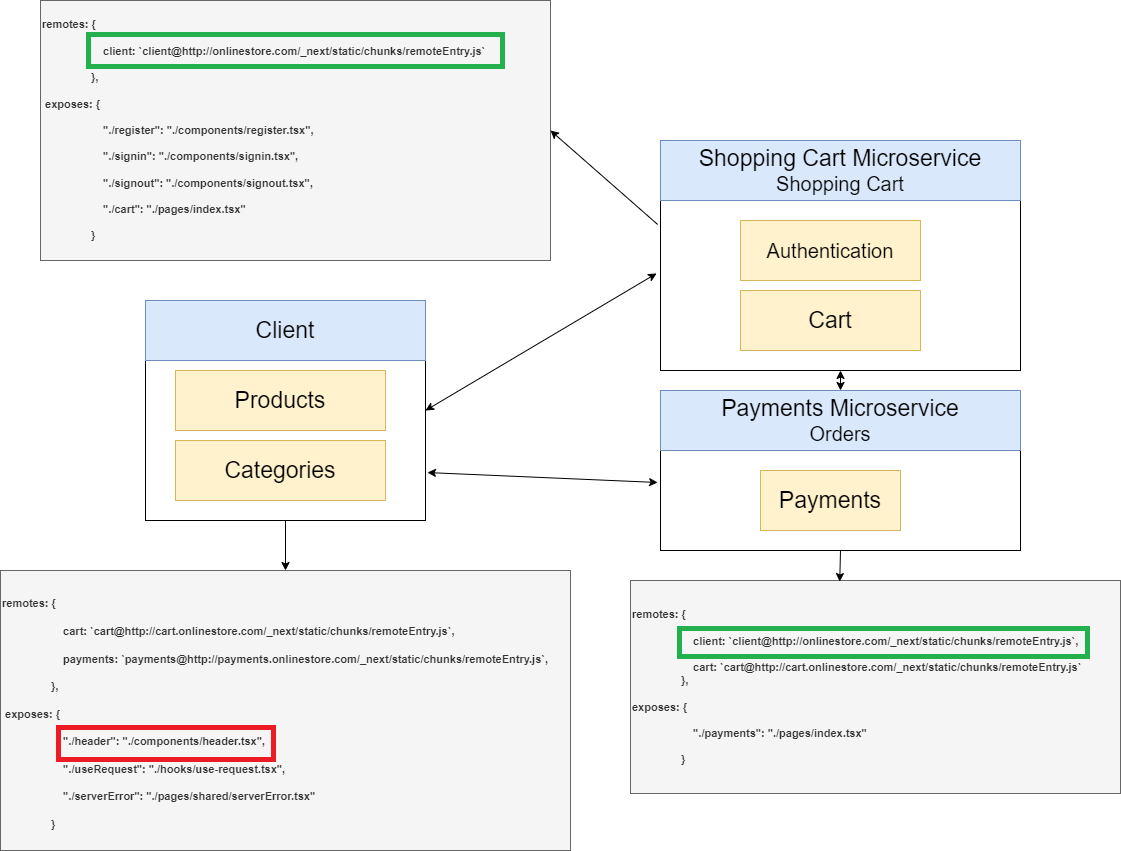Select the ./payments pages/index.tsx expose line
The image size is (1121, 851).
(779, 734)
